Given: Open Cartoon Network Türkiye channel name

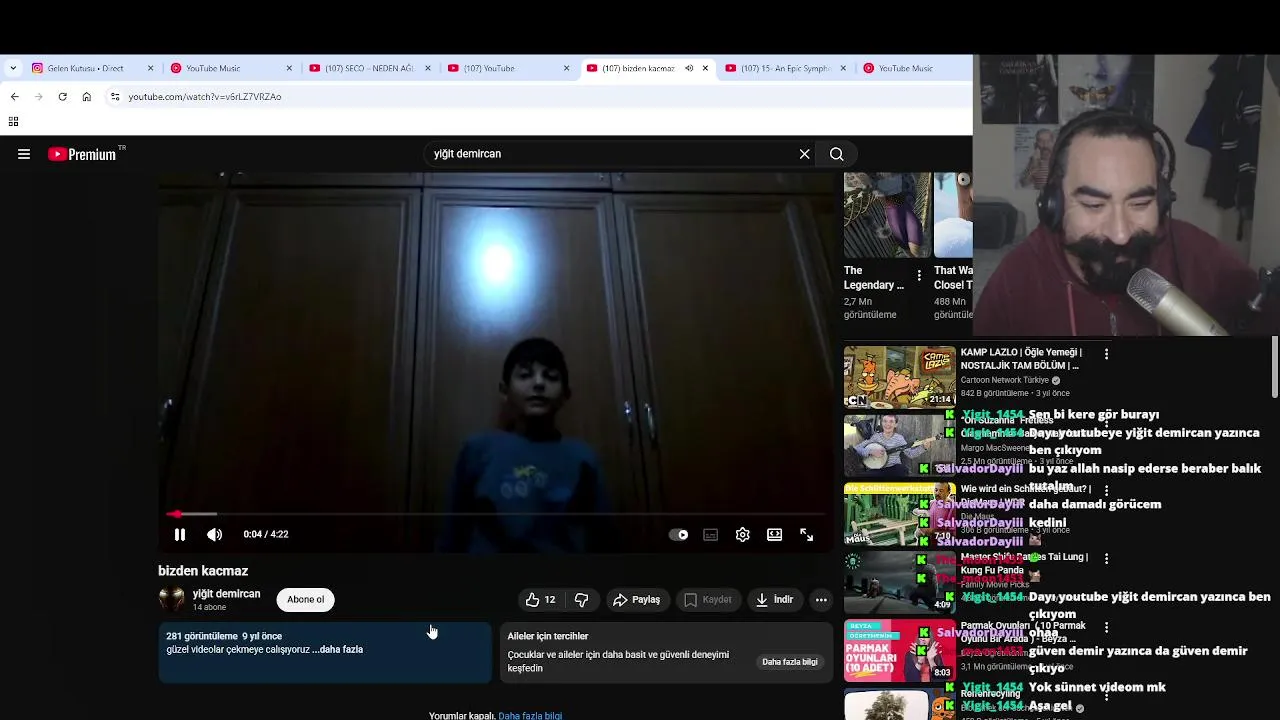Looking at the screenshot, I should (1004, 380).
